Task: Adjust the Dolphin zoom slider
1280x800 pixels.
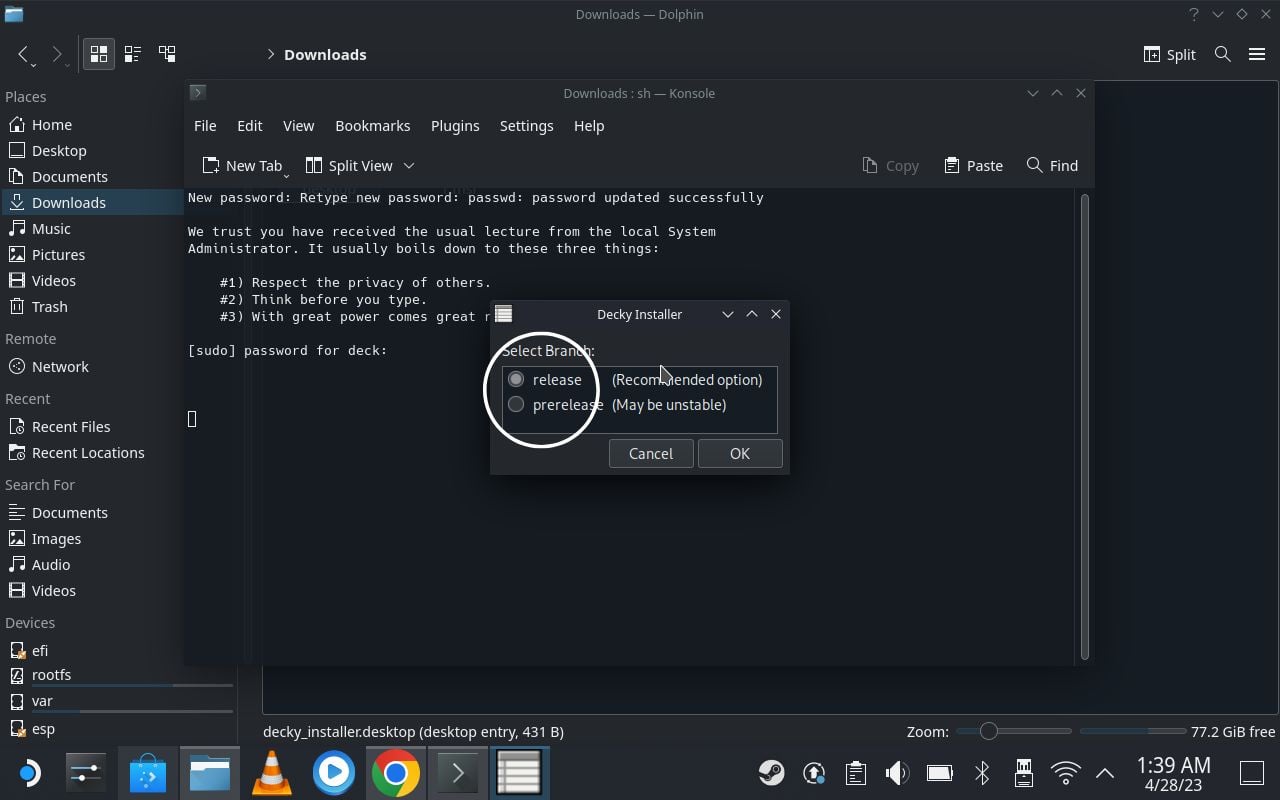Action: click(988, 732)
